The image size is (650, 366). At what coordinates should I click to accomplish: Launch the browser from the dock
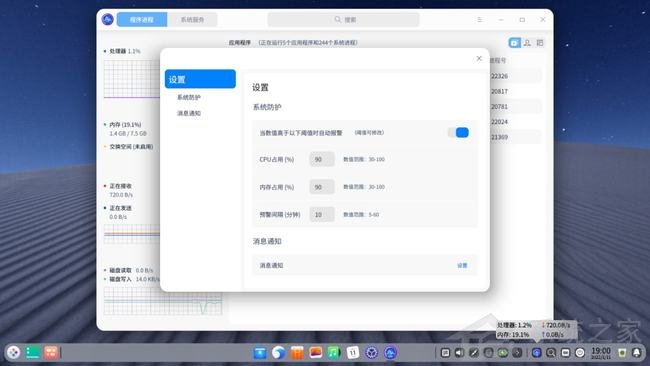pyautogui.click(x=278, y=353)
